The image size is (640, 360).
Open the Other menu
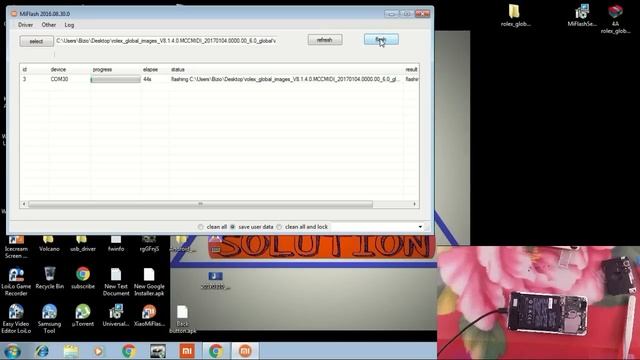point(49,25)
